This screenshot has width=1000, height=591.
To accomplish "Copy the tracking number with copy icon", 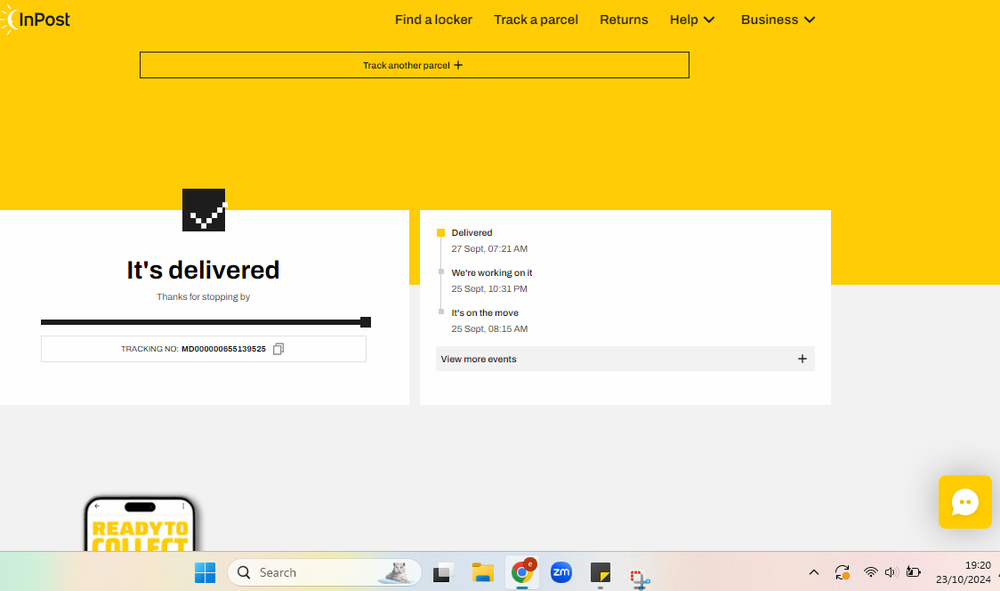I will (x=279, y=349).
